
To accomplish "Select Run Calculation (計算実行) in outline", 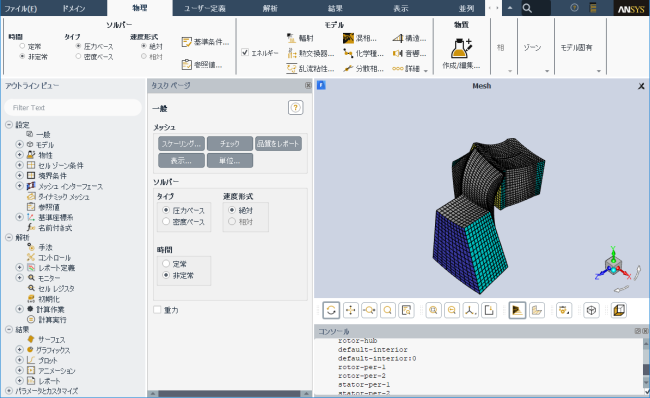I will coord(47,320).
